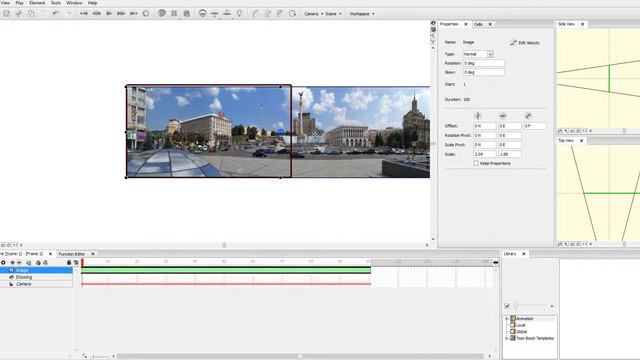This screenshot has height=360, width=640.
Task: Click the clock icon in toolbar
Action: click(292, 13)
